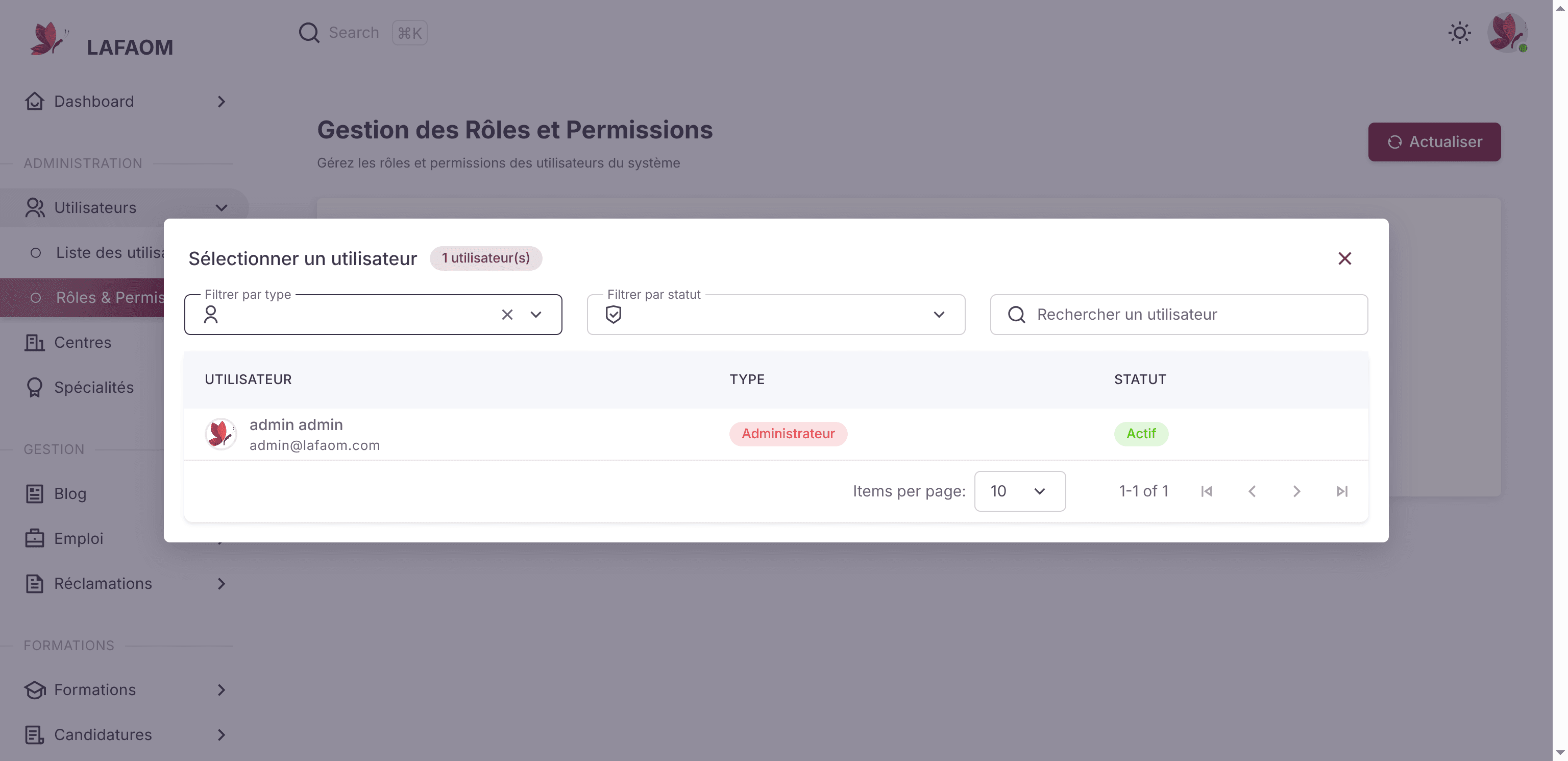Screen dimensions: 1568x761
Task: Click the page scrollbar down arrow
Action: pyautogui.click(x=1560, y=753)
